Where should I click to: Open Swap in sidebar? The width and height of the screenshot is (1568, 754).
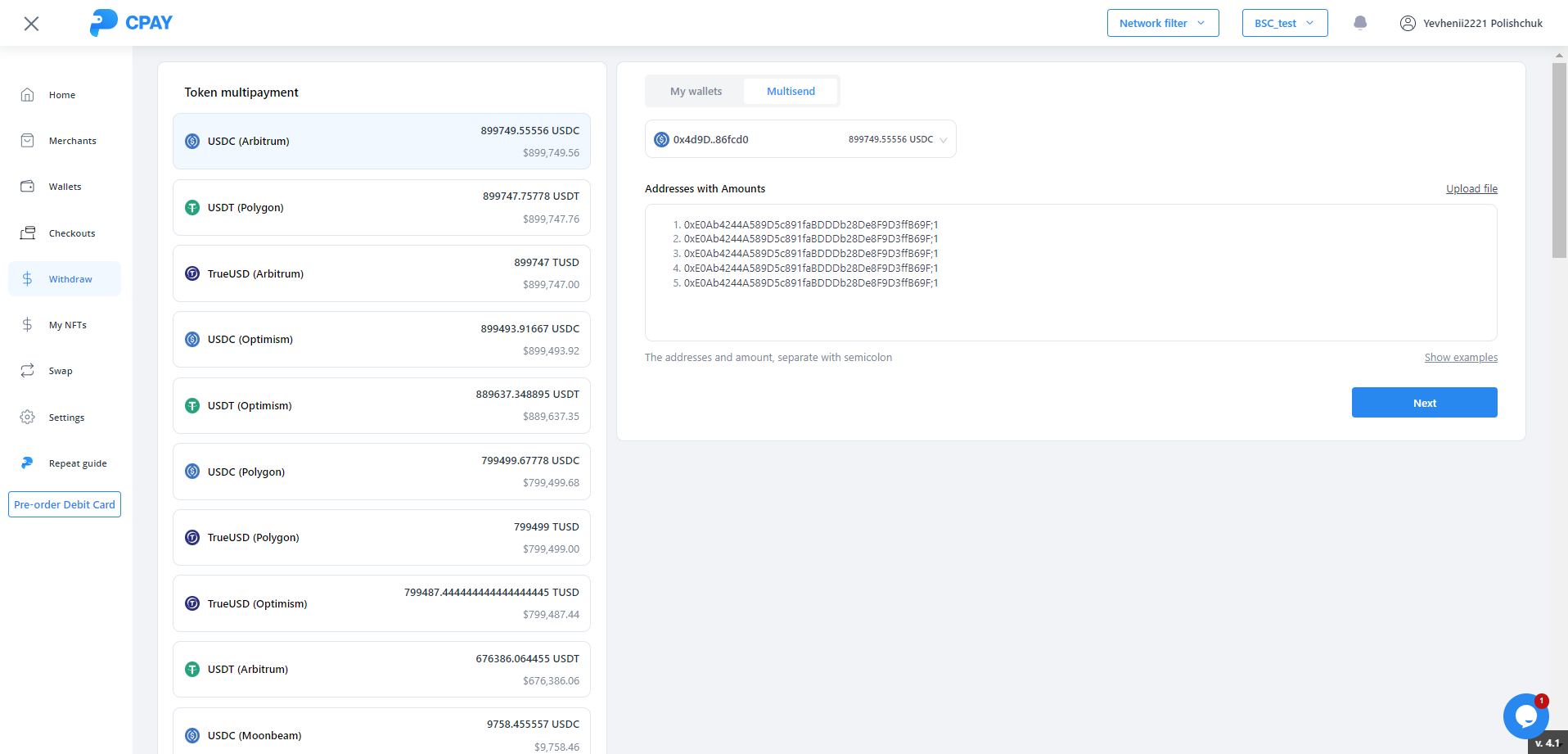coord(60,371)
